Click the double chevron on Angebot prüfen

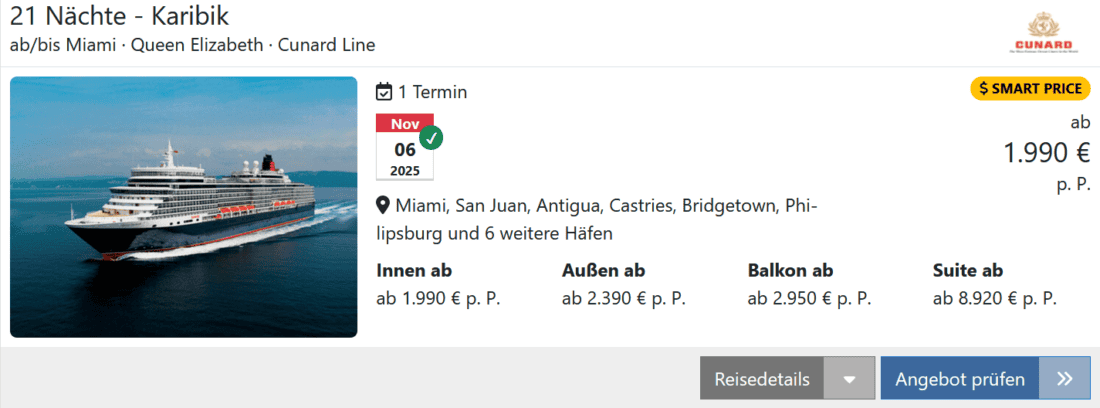click(1064, 379)
